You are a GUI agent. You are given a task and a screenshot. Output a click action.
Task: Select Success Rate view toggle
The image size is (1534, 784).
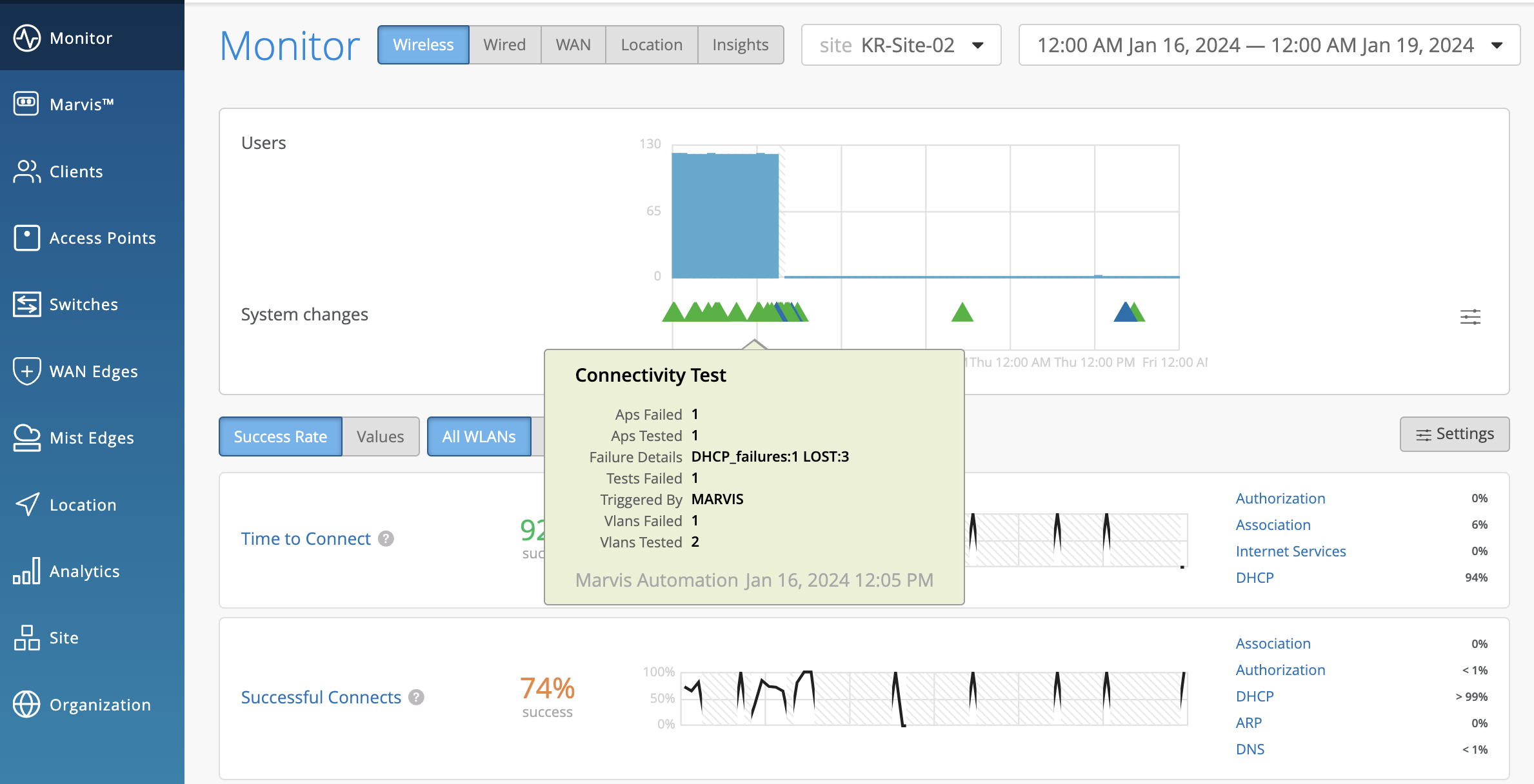point(280,436)
